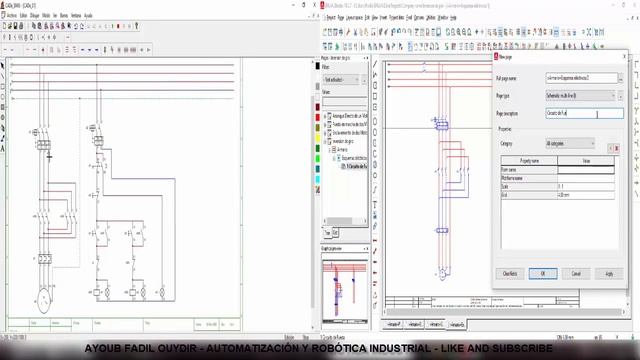Switch to the List tab in page navigator
Image resolution: width=640 pixels, height=360 pixels.
(x=335, y=233)
